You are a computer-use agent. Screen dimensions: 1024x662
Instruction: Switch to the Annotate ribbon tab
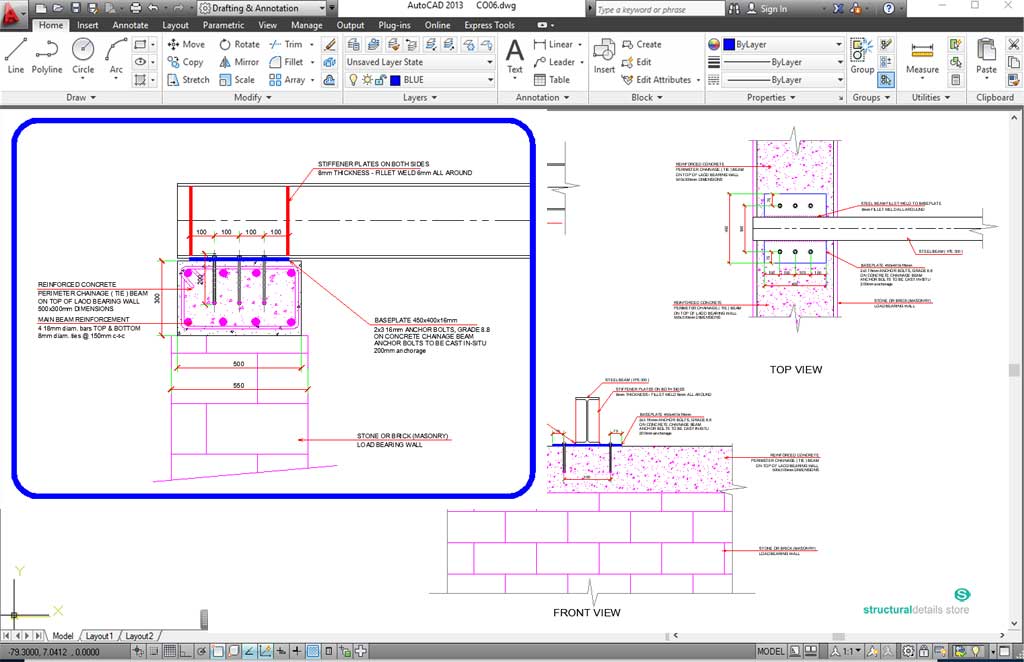(131, 25)
